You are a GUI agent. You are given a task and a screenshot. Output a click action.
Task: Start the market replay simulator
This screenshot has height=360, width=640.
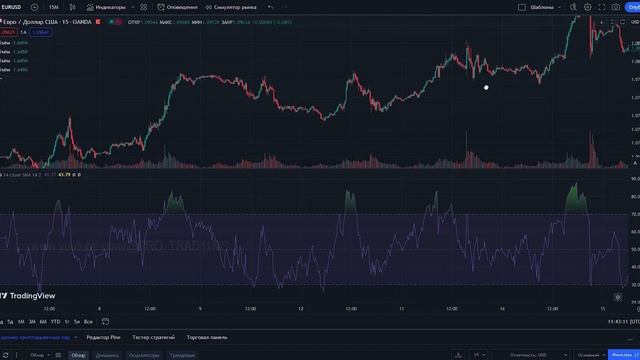231,7
